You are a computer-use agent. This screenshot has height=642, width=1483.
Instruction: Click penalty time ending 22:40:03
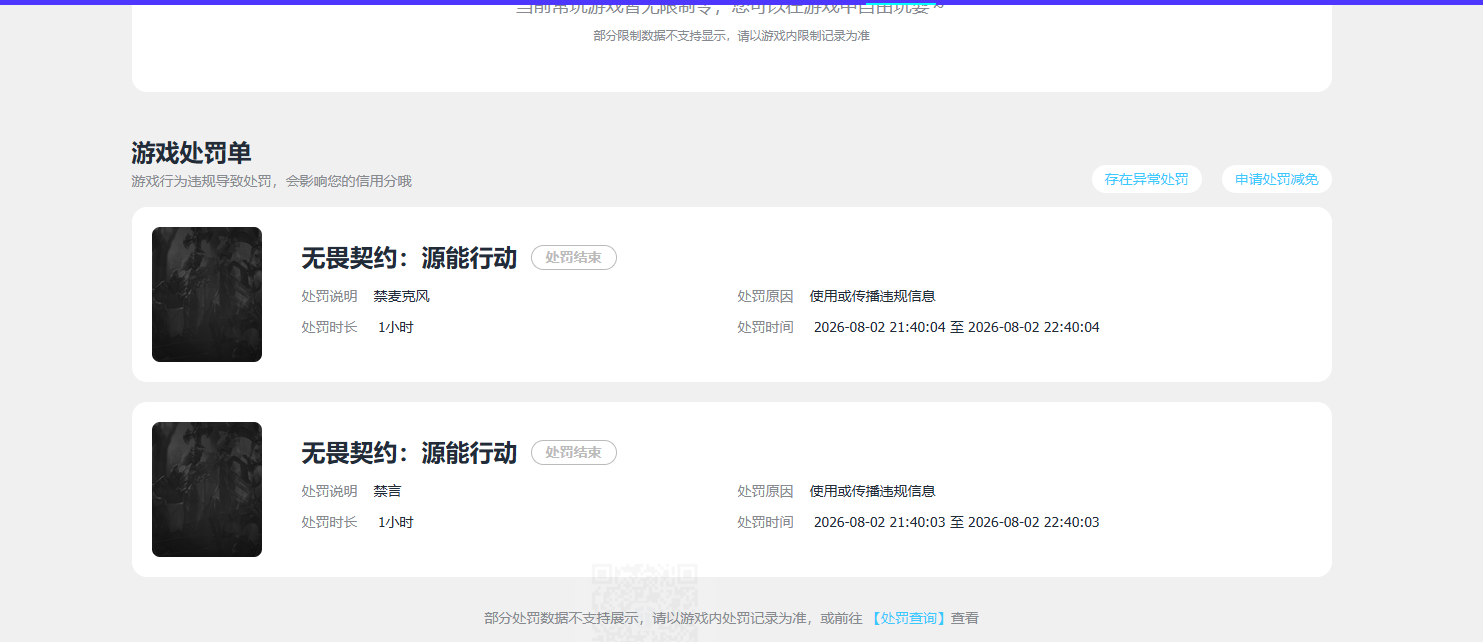point(956,522)
